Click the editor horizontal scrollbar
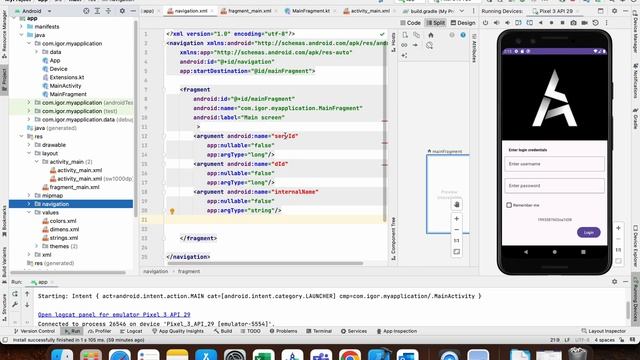640x360 pixels. tap(264, 263)
